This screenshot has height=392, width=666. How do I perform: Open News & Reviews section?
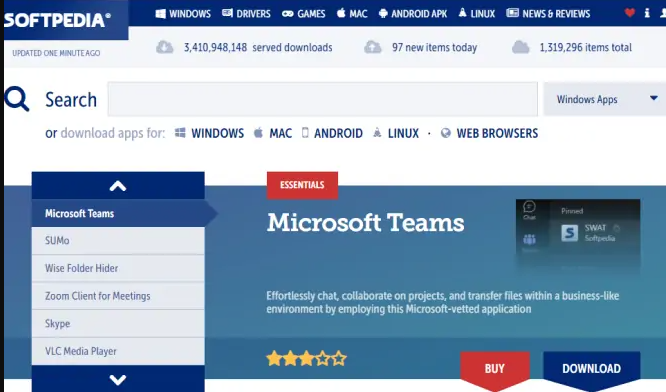click(x=548, y=14)
